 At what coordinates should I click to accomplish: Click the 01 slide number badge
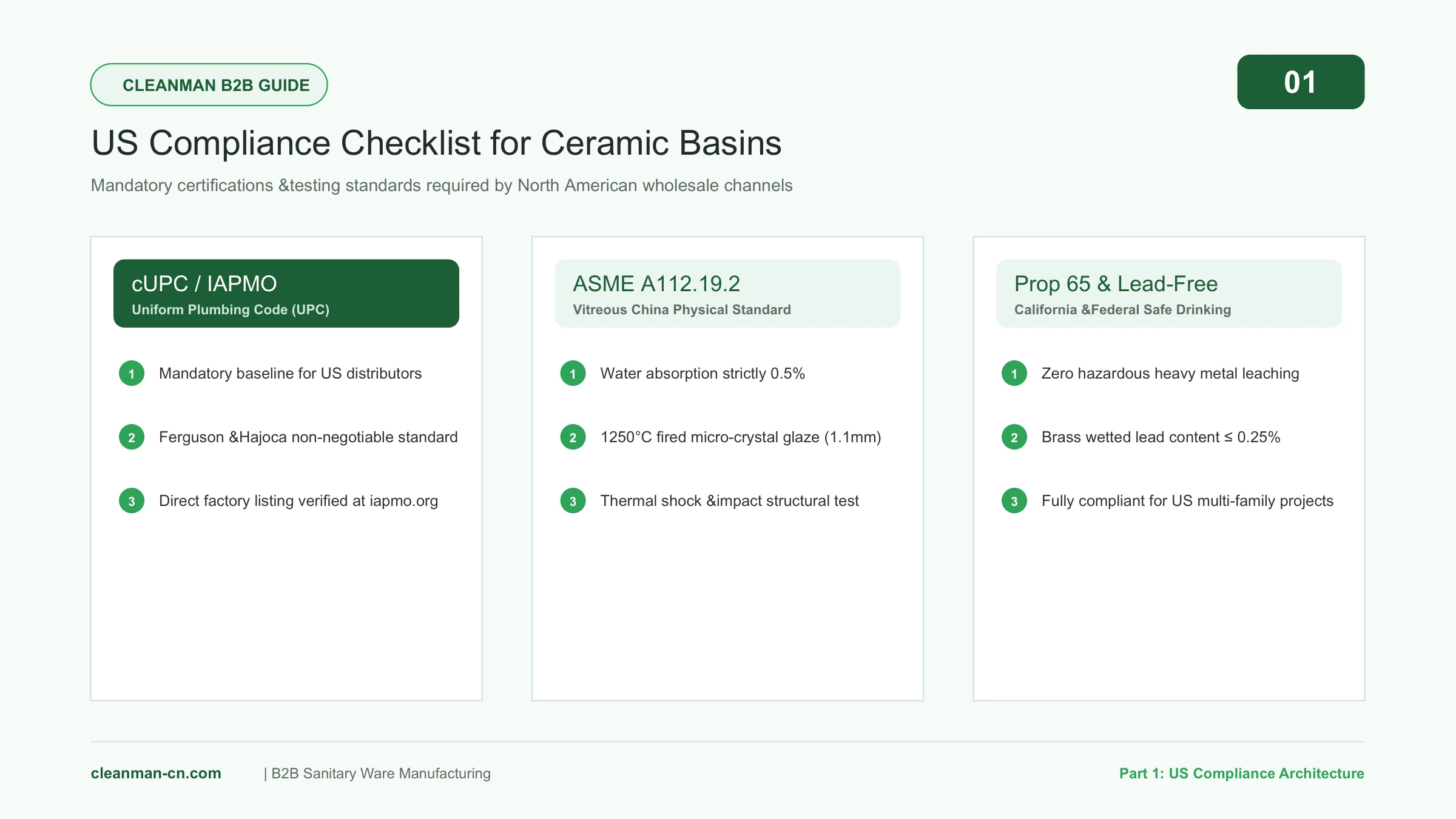1301,82
